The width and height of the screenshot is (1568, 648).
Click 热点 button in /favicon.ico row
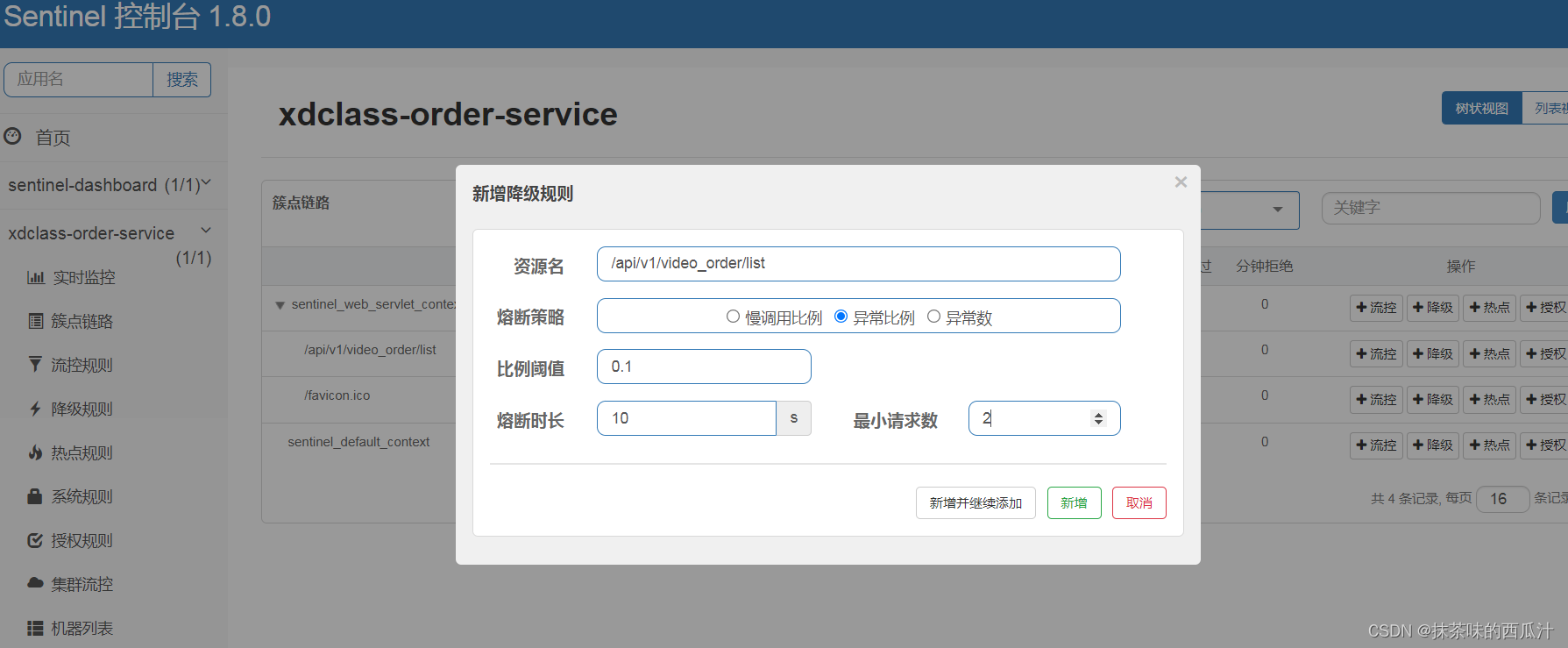[1489, 399]
